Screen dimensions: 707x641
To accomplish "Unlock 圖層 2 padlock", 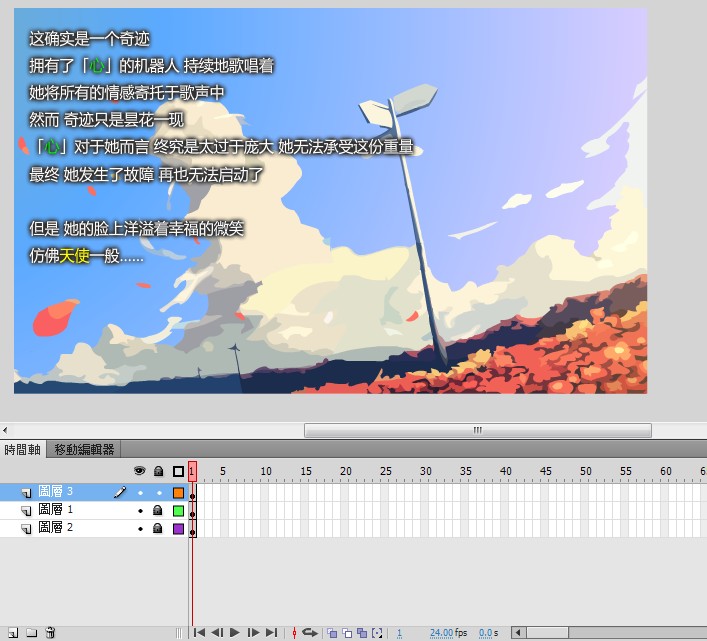I will click(x=157, y=528).
